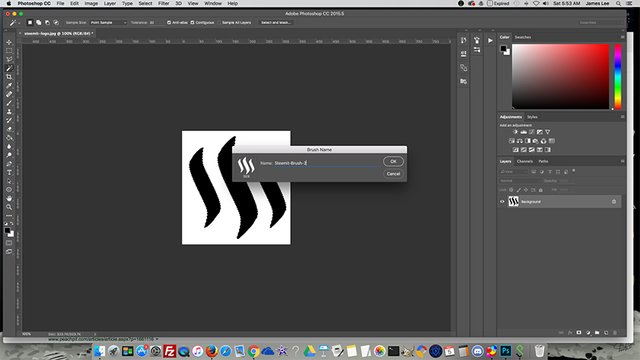
Task: Click Subtract from selection mode button
Action: (x=47, y=22)
